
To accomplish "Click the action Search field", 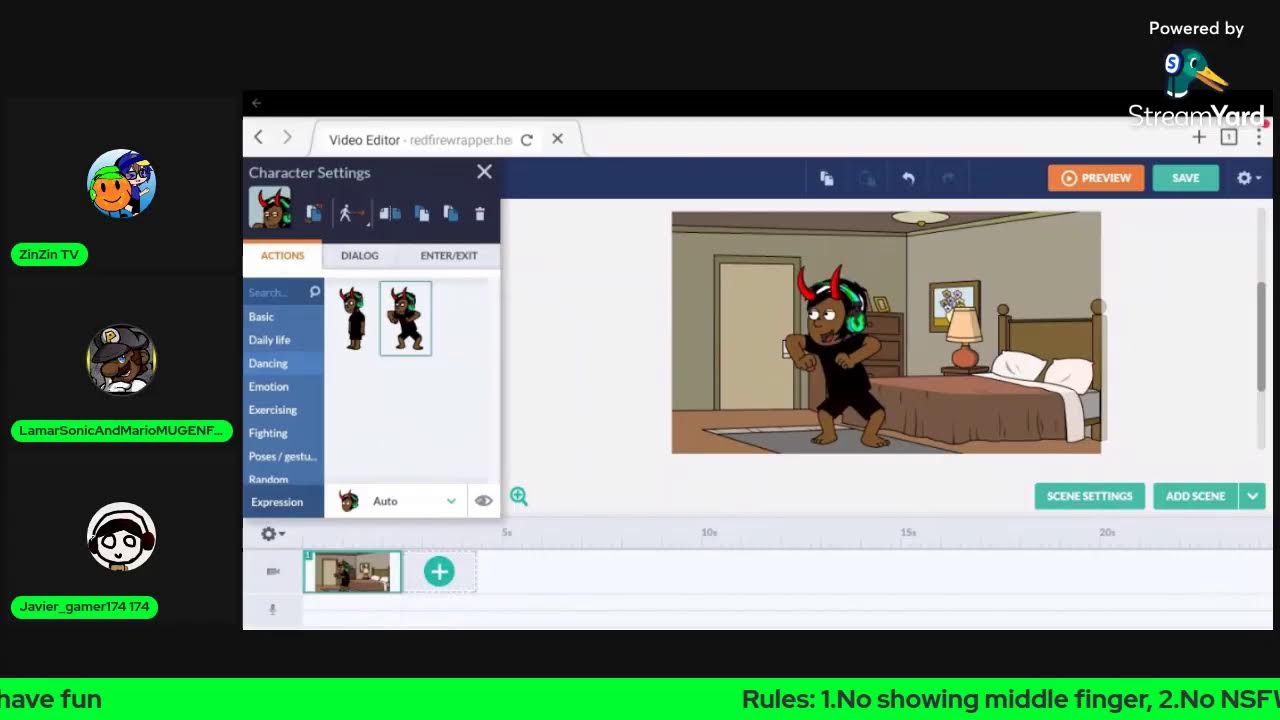I will (276, 292).
